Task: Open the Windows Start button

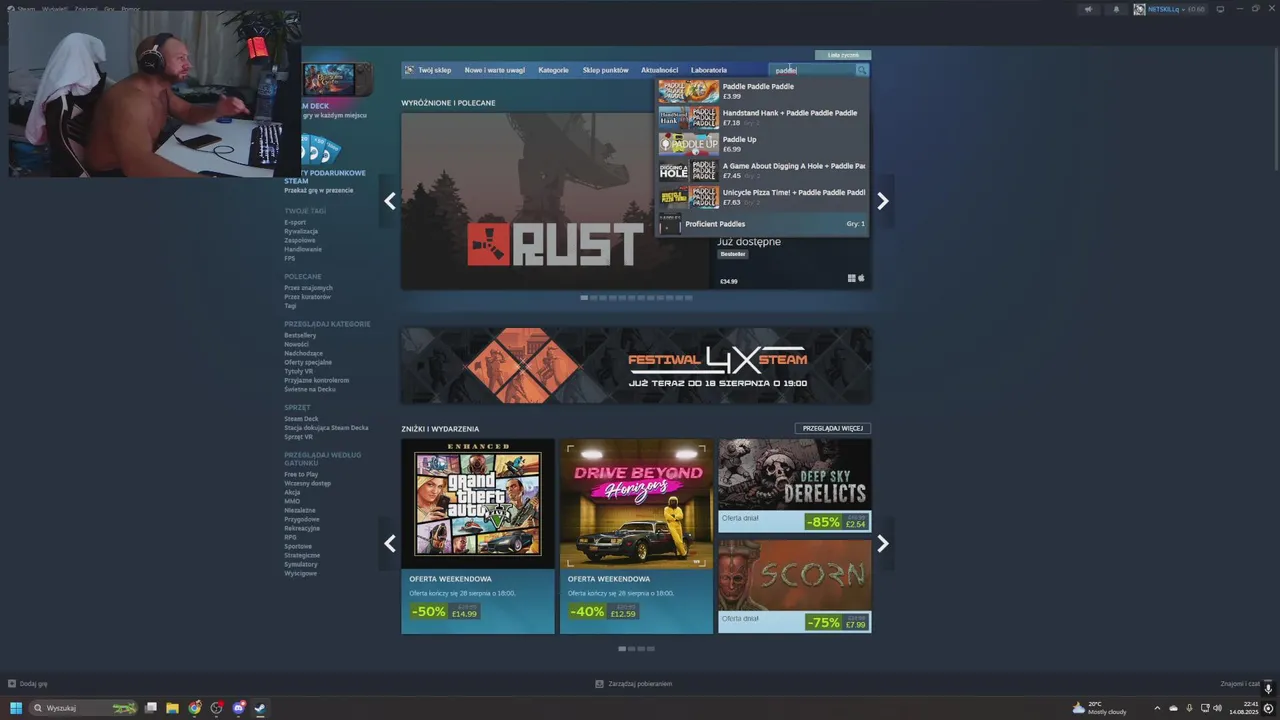Action: coord(15,708)
